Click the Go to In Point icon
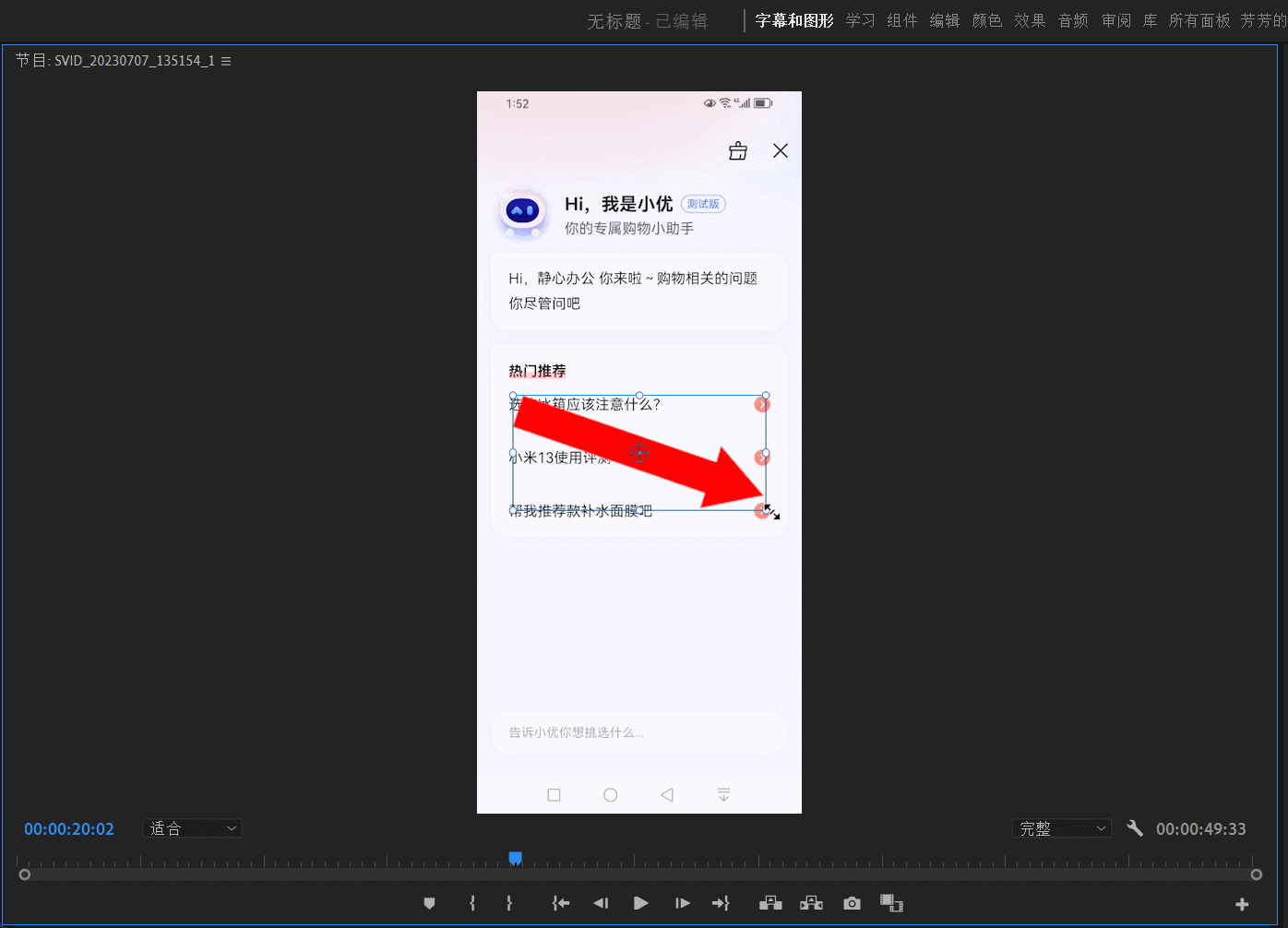 560,903
